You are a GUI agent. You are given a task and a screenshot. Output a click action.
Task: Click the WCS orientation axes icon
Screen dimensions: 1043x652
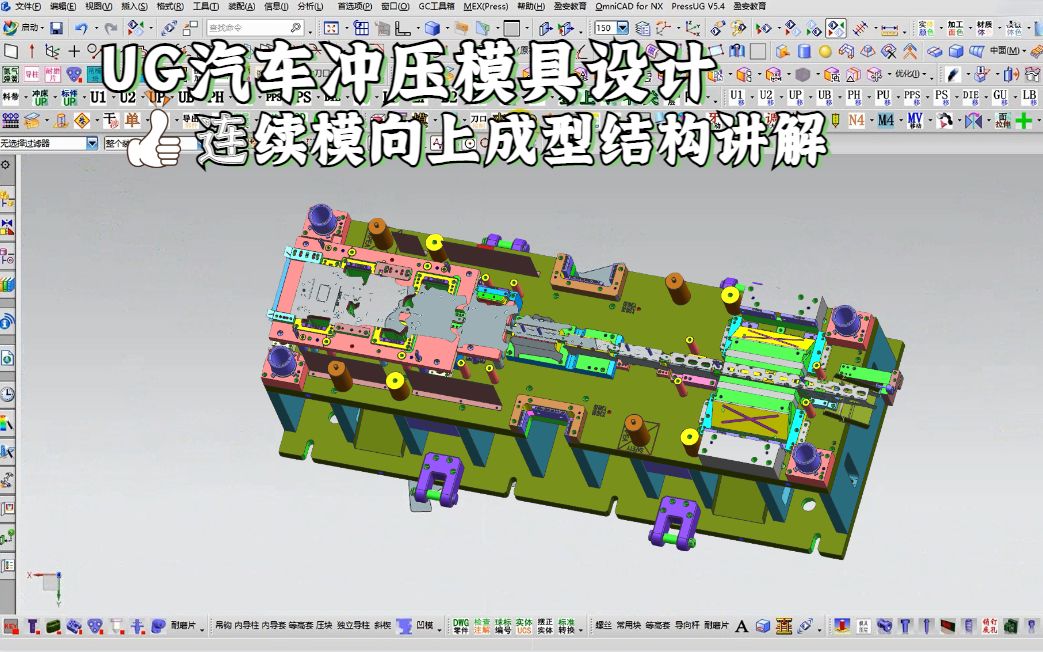tap(693, 28)
